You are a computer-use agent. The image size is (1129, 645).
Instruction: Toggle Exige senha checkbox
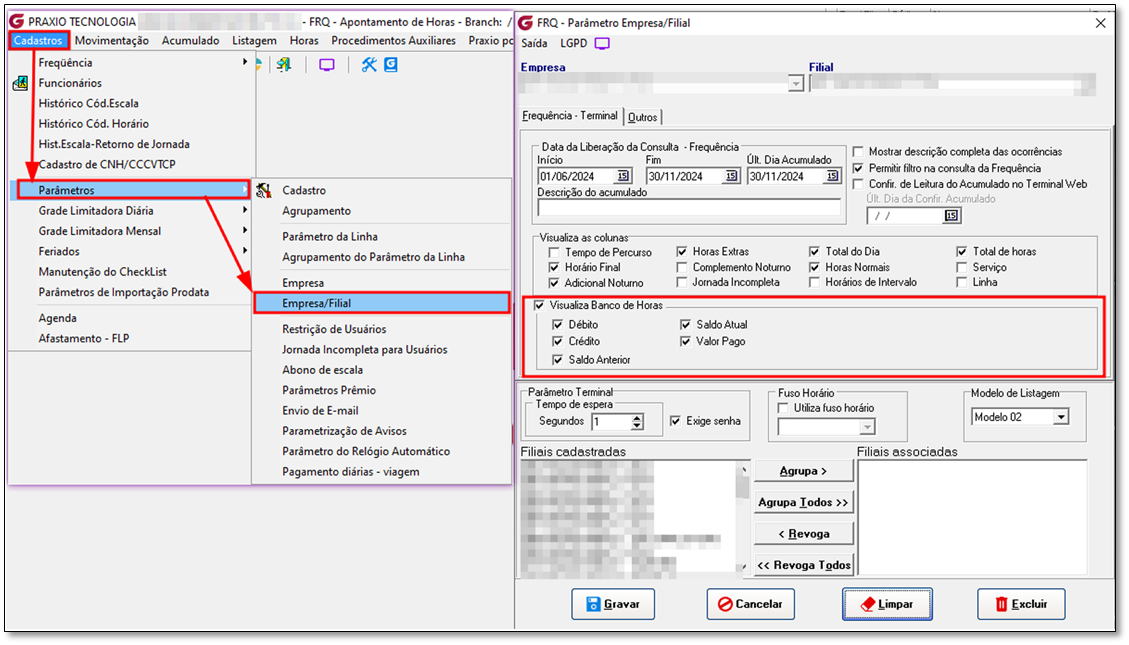pyautogui.click(x=675, y=421)
